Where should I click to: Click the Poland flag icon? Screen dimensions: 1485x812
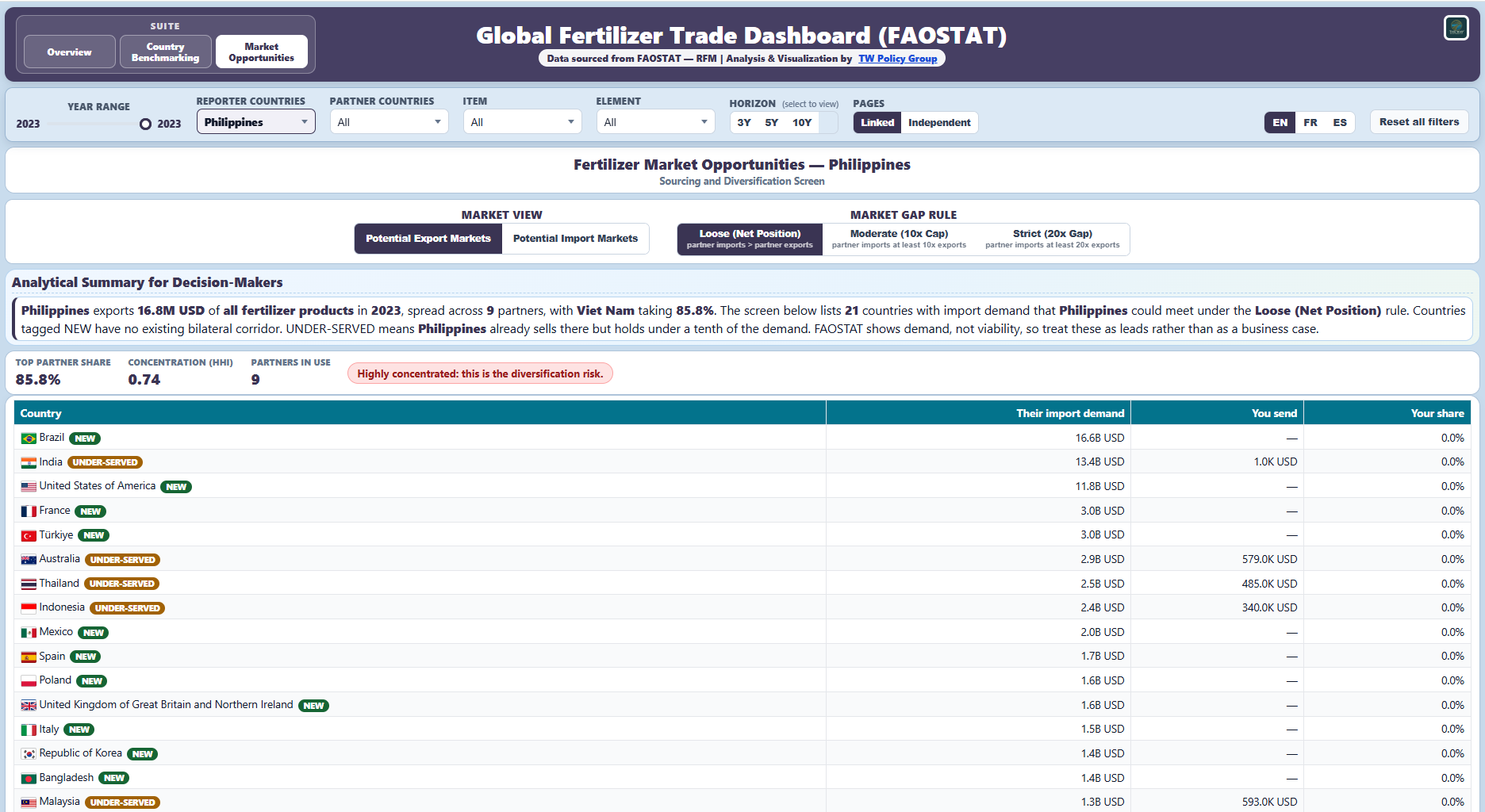pos(29,681)
